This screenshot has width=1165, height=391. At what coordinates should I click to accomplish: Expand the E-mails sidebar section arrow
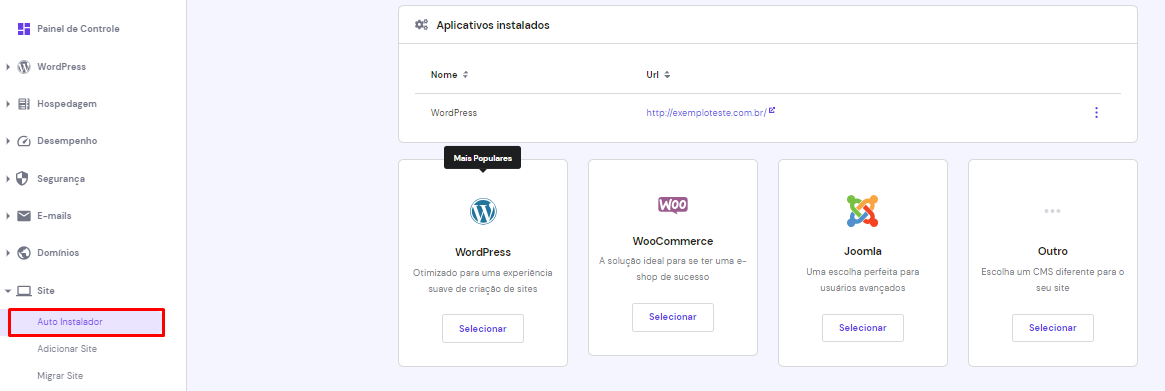click(x=7, y=216)
